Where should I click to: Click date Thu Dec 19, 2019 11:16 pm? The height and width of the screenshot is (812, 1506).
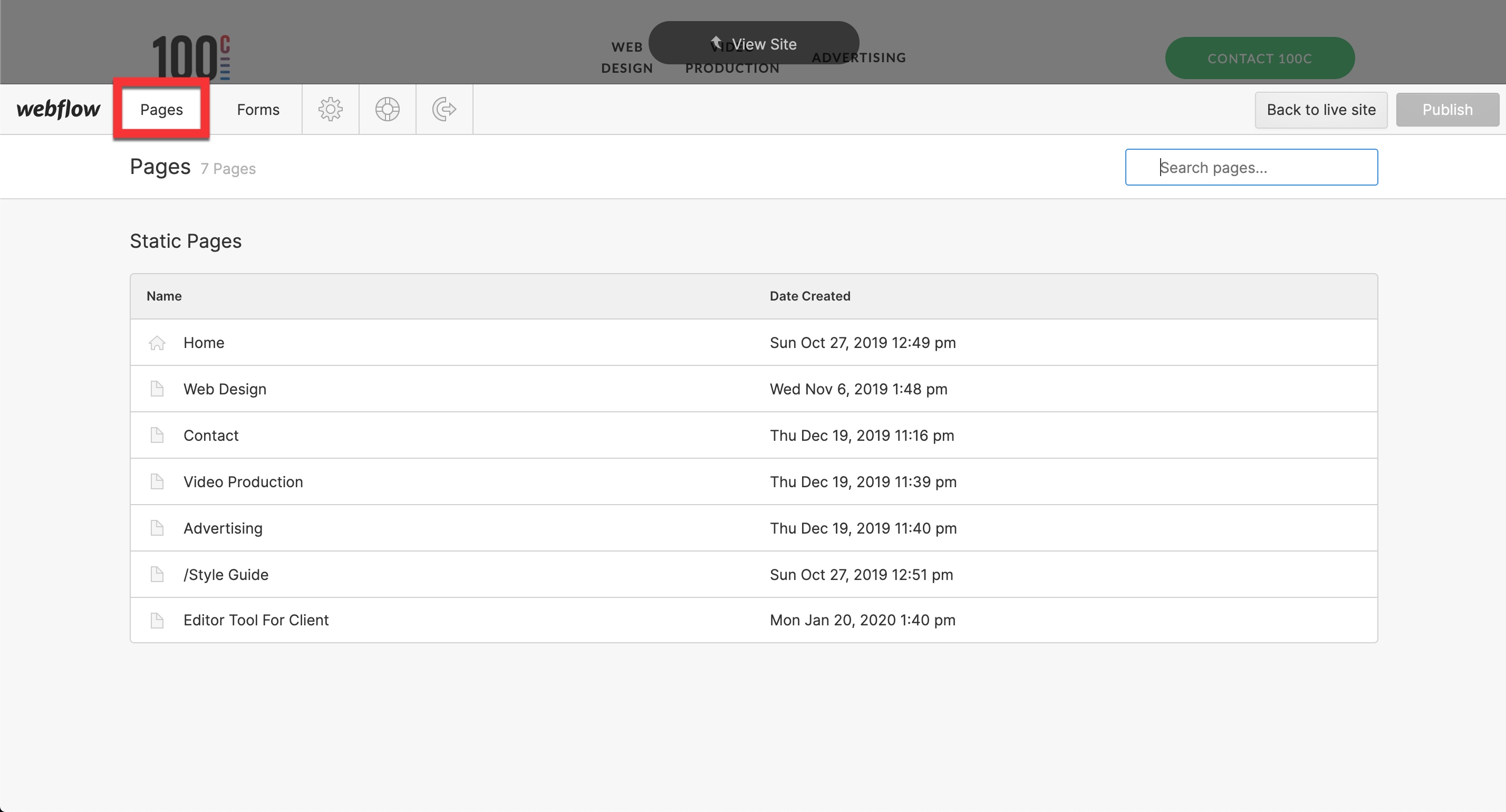coord(862,435)
